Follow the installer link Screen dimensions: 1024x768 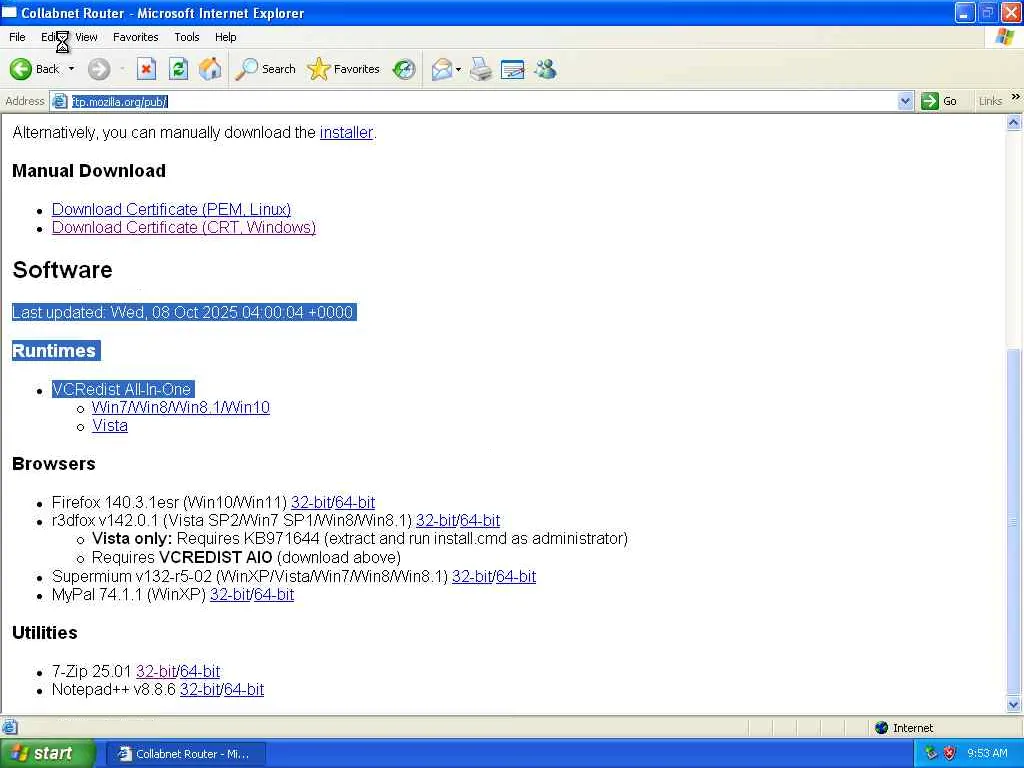tap(346, 133)
